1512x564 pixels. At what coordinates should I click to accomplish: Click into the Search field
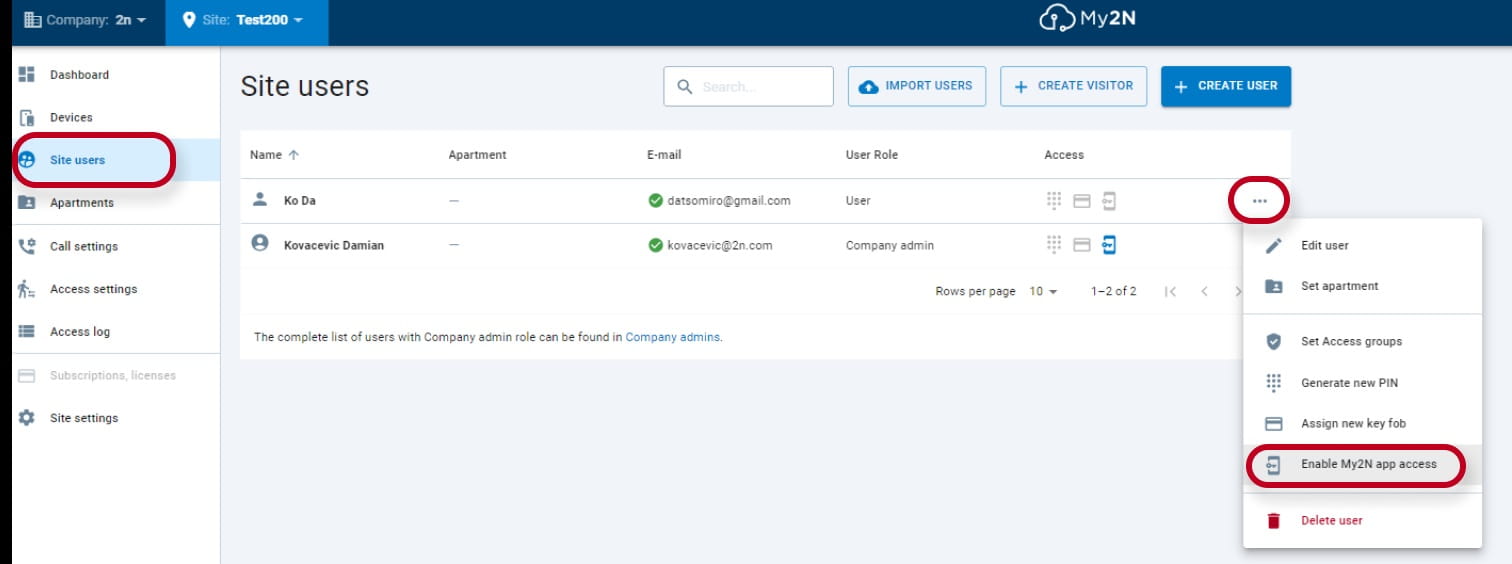click(748, 87)
